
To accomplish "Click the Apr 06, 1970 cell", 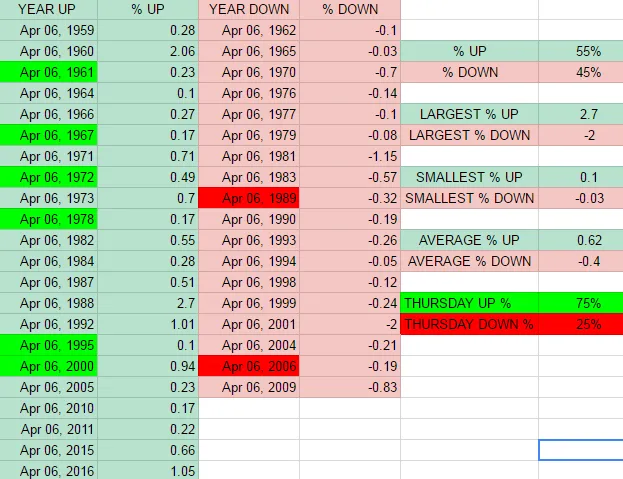I will click(x=249, y=72).
